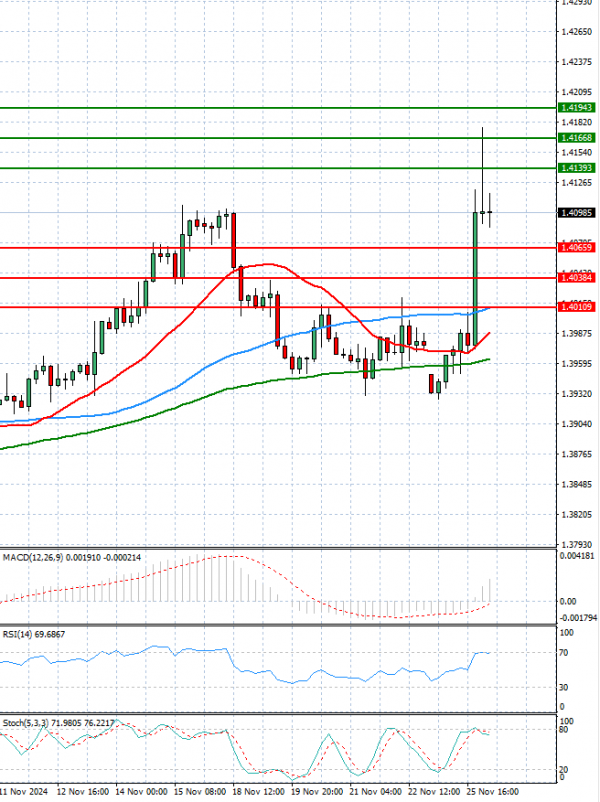Click the current price label 1.40985
This screenshot has width=600, height=802.
tap(576, 212)
